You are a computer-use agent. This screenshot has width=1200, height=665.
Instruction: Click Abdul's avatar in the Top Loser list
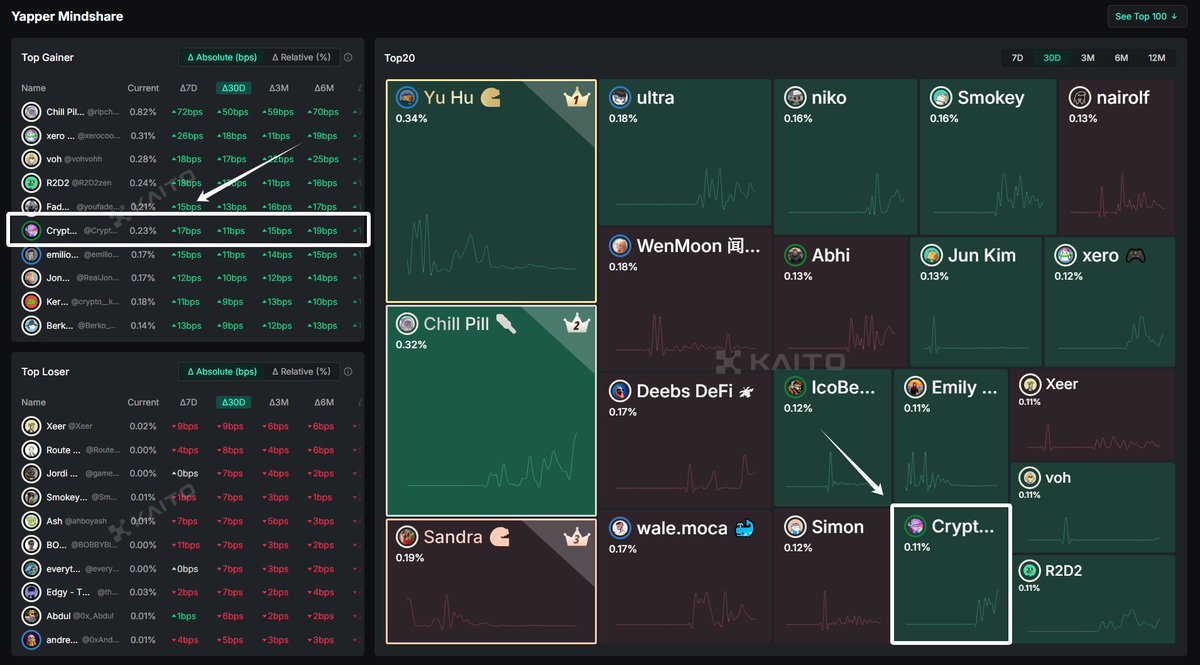point(31,616)
